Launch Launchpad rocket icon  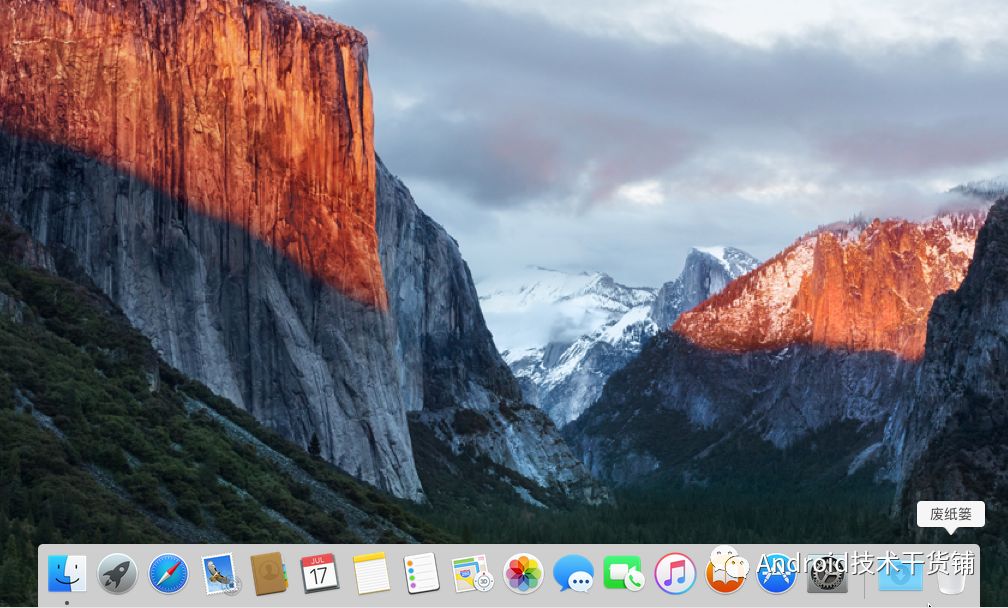[118, 573]
